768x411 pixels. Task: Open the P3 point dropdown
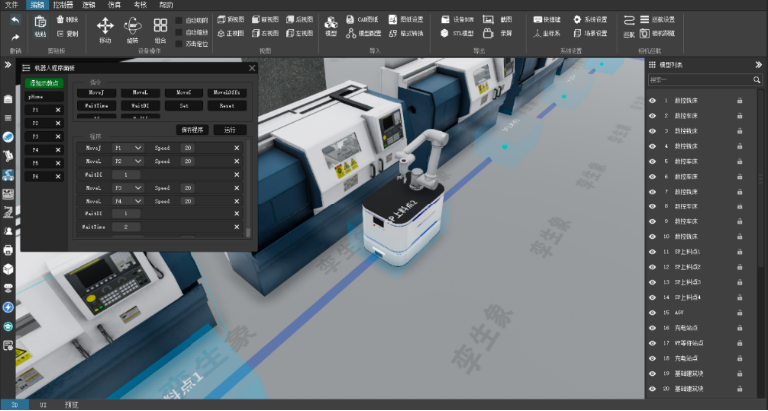click(128, 188)
